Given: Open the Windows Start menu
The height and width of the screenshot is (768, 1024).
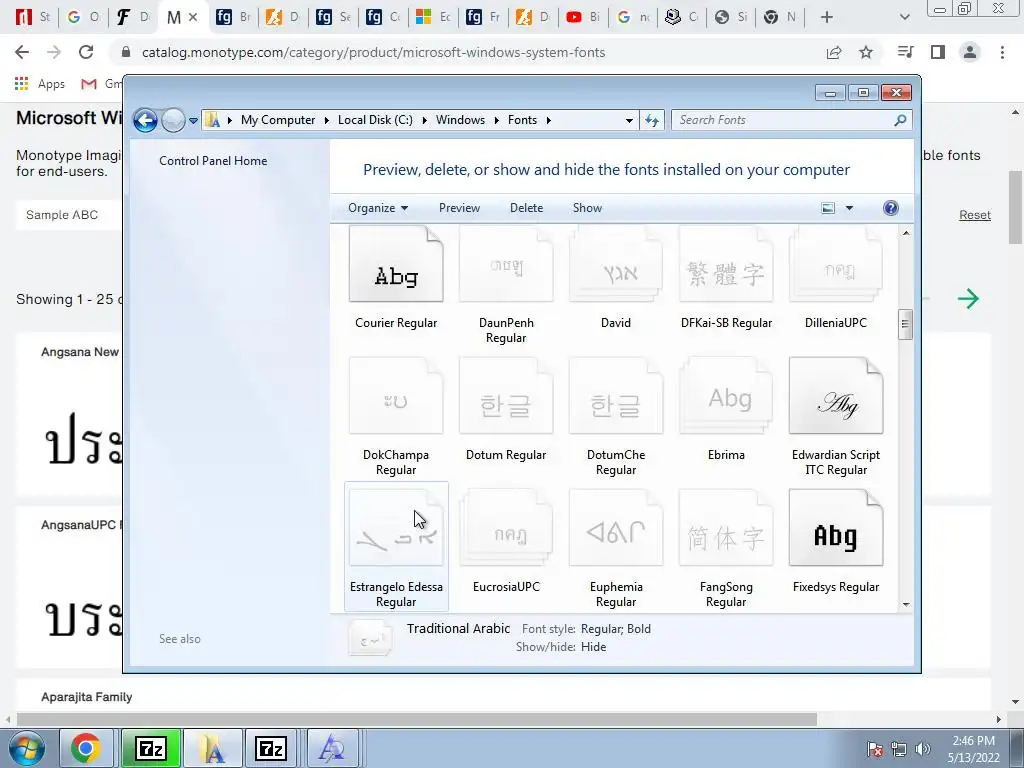Looking at the screenshot, I should tap(27, 748).
